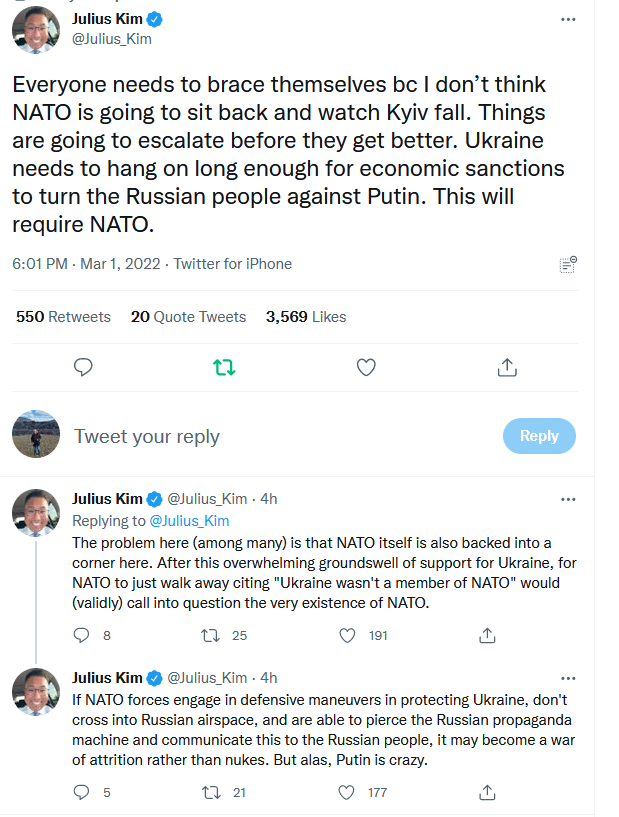Click the reply icon under main tweet
Image resolution: width=619 pixels, height=817 pixels.
[84, 368]
